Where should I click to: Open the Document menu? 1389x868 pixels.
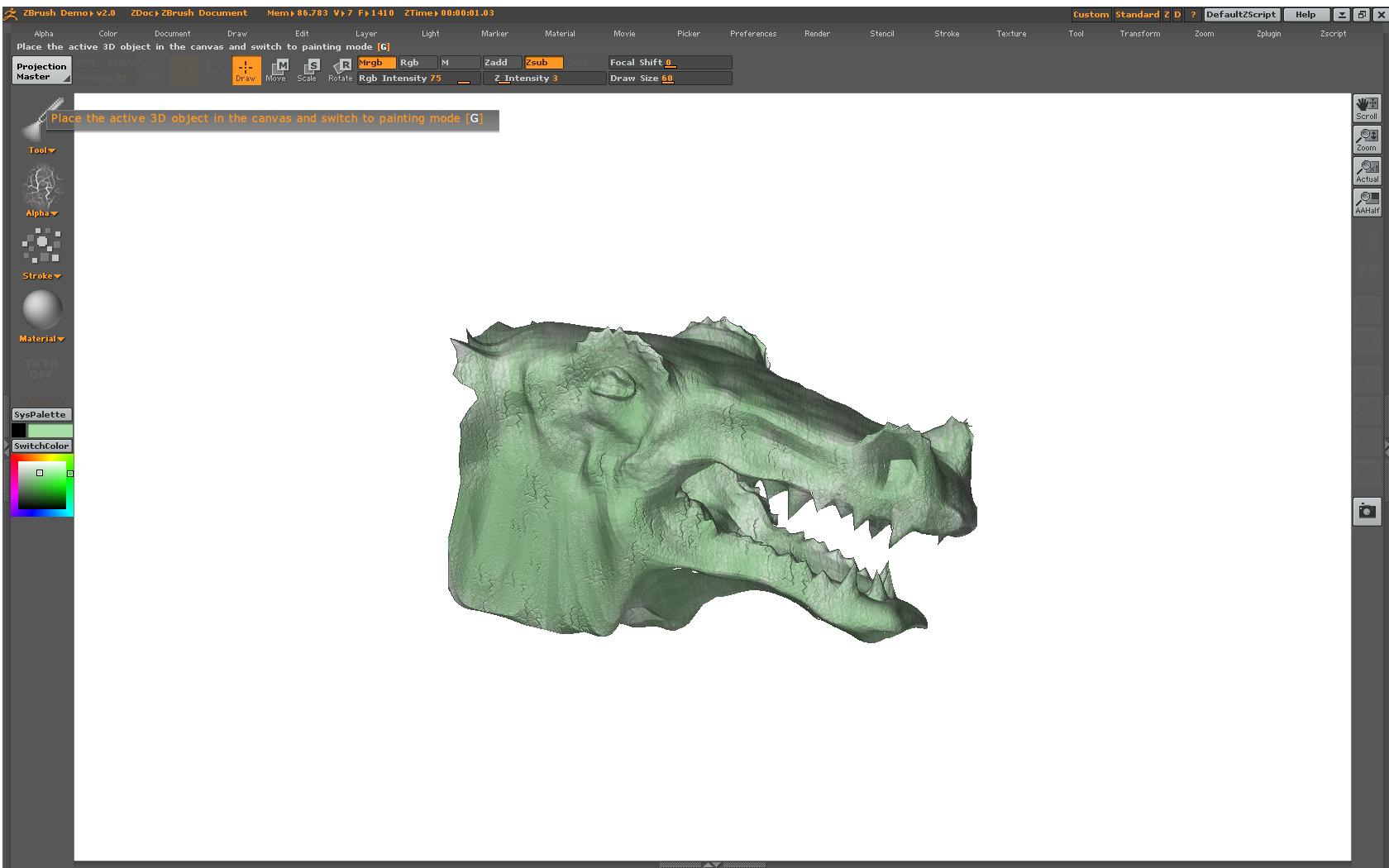172,34
